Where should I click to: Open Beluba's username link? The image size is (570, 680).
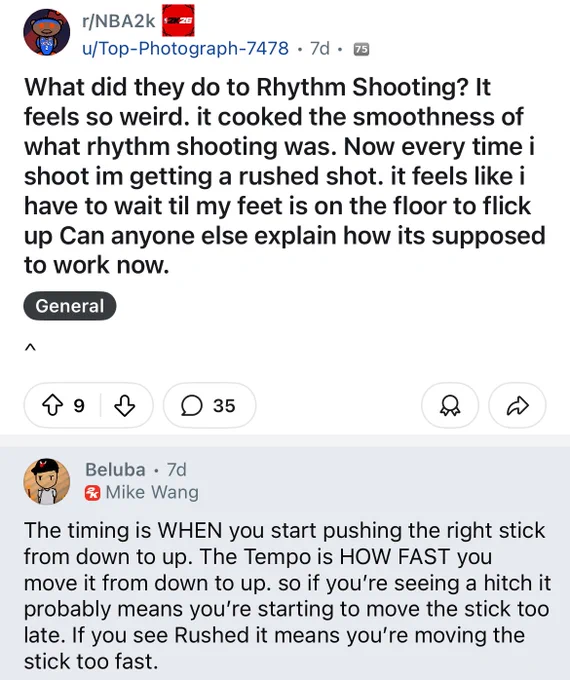coord(115,469)
